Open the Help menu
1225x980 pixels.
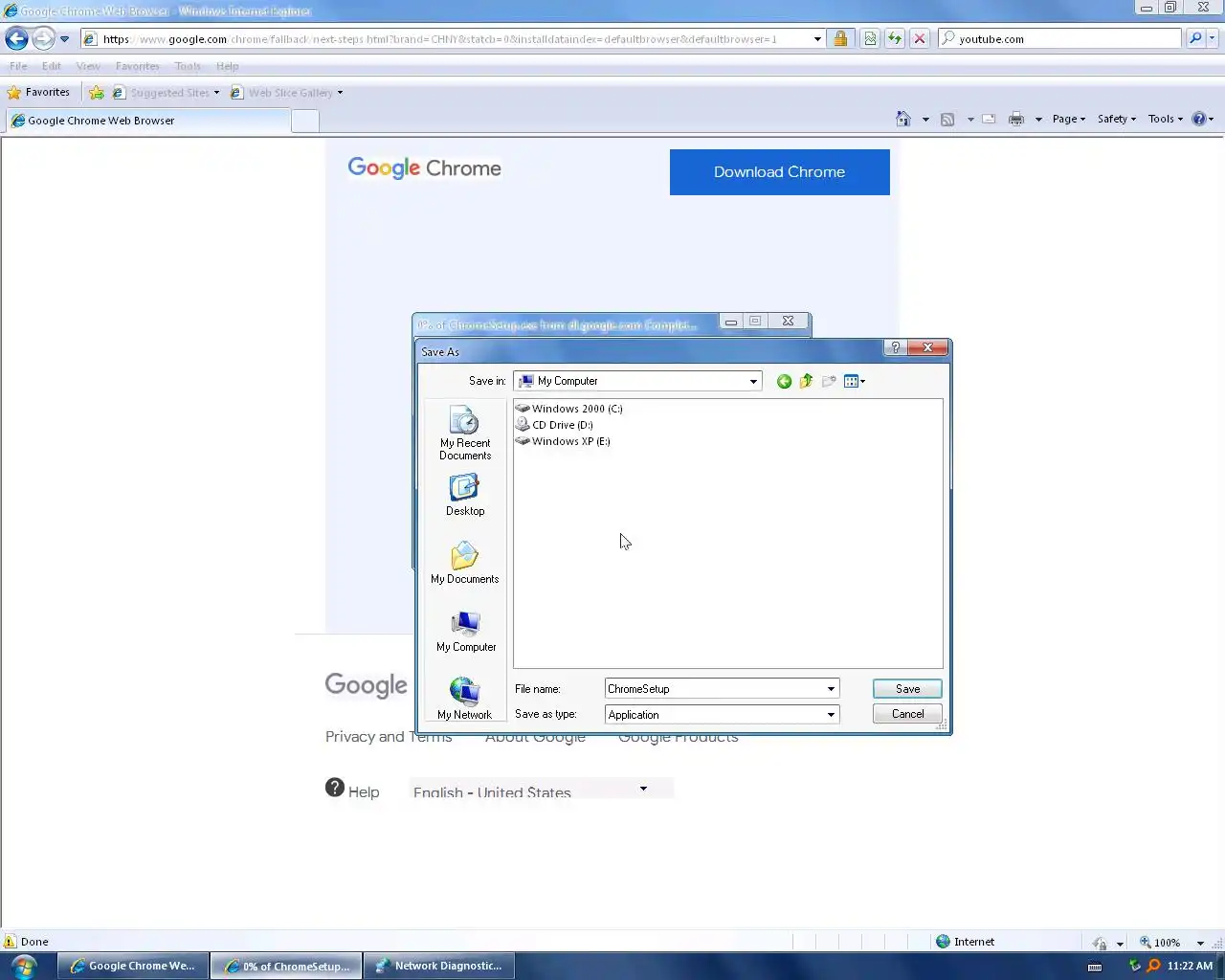227,66
